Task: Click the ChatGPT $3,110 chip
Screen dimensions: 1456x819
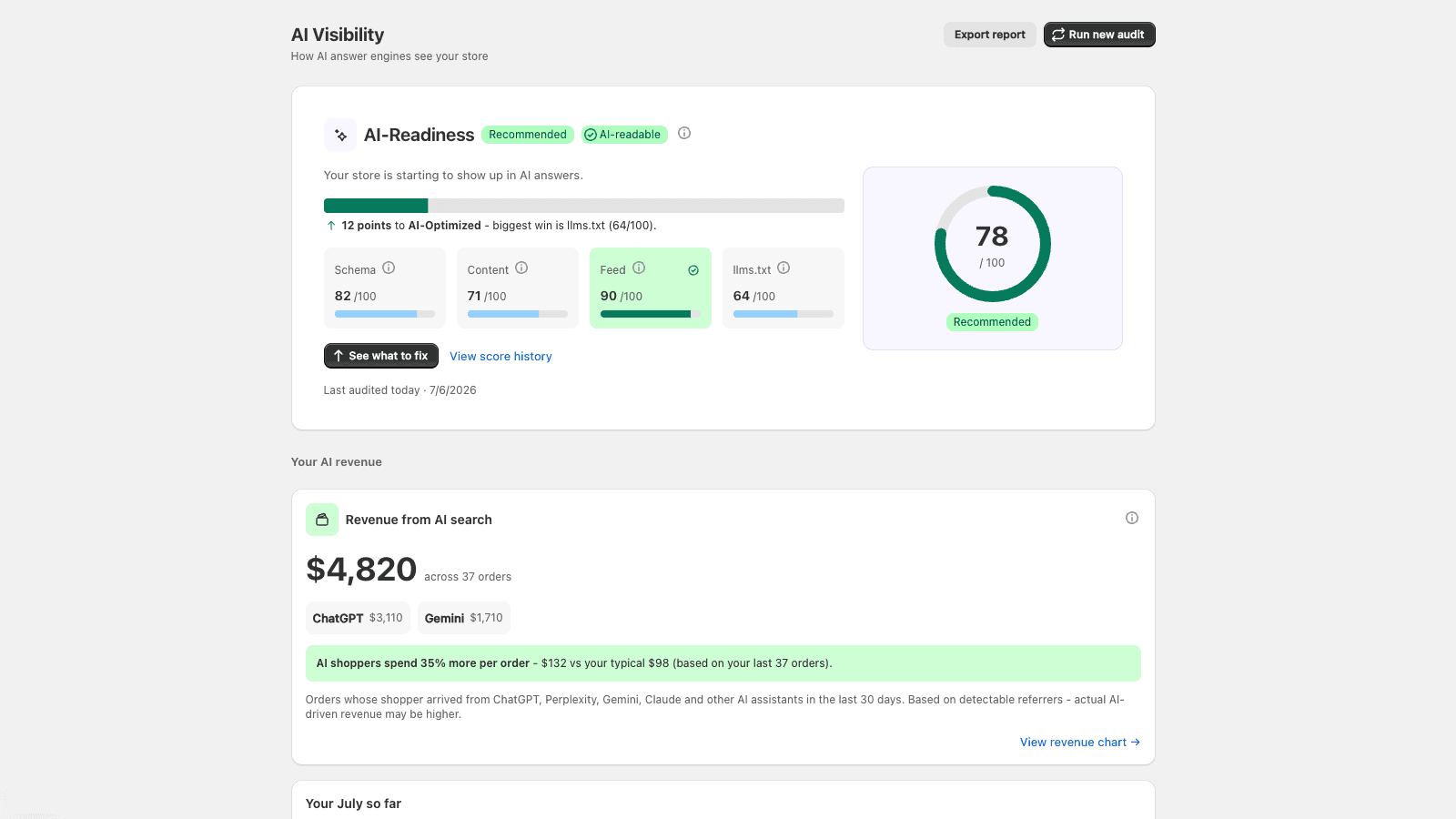Action: tap(358, 618)
